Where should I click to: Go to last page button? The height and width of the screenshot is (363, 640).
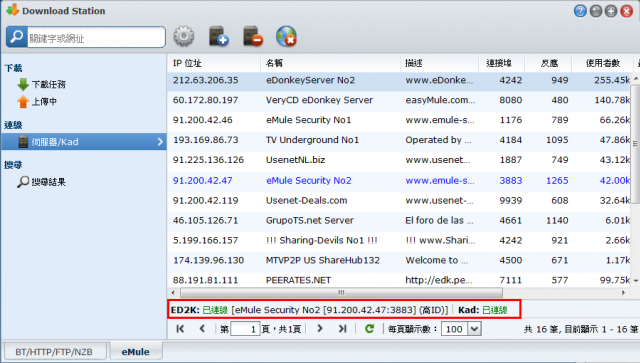[x=342, y=329]
